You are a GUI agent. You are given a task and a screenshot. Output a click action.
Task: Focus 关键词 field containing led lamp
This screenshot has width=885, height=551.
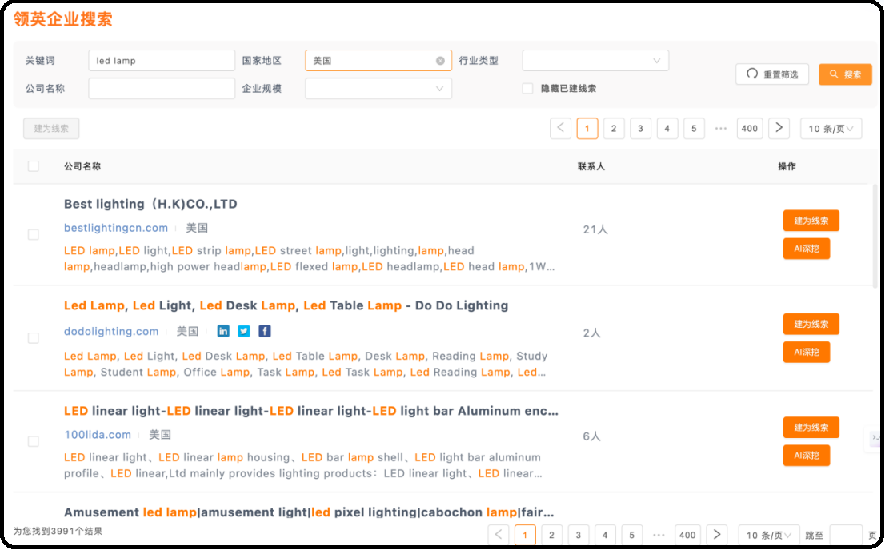161,60
